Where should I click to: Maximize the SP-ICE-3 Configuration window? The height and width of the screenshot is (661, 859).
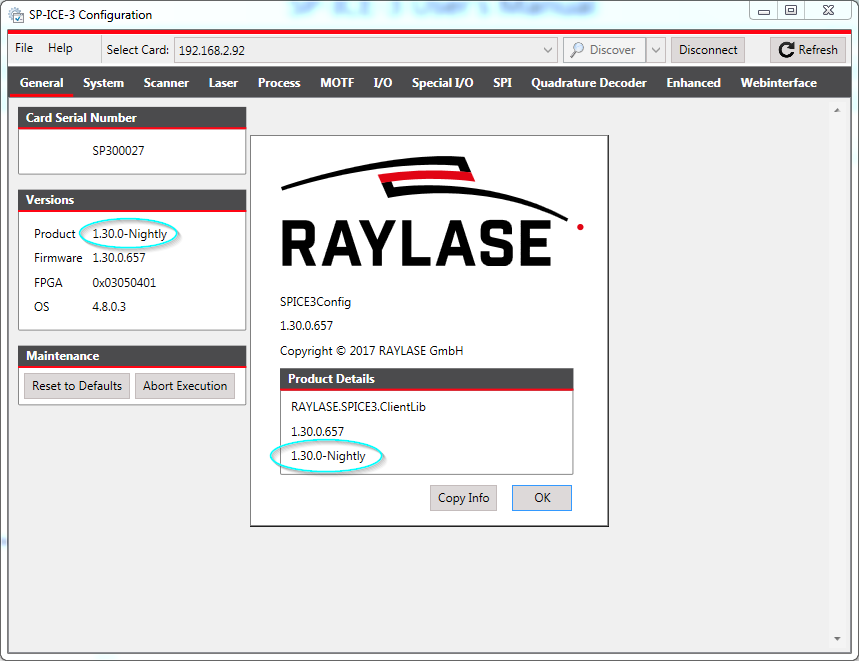791,10
